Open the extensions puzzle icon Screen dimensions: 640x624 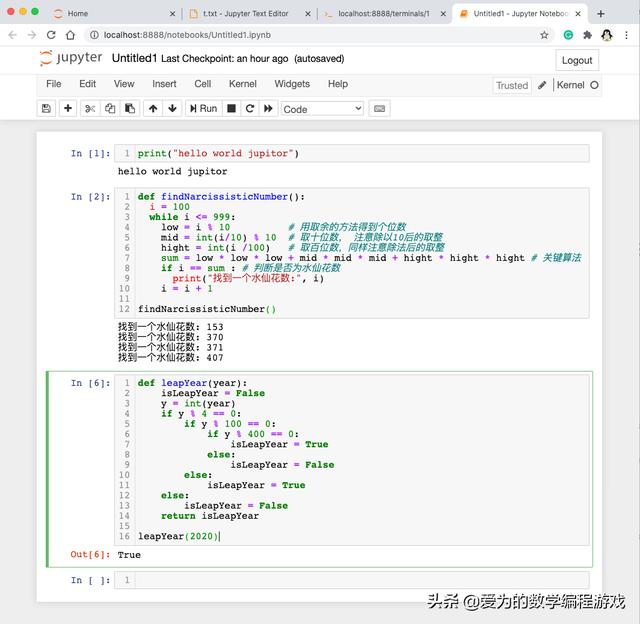[x=587, y=35]
